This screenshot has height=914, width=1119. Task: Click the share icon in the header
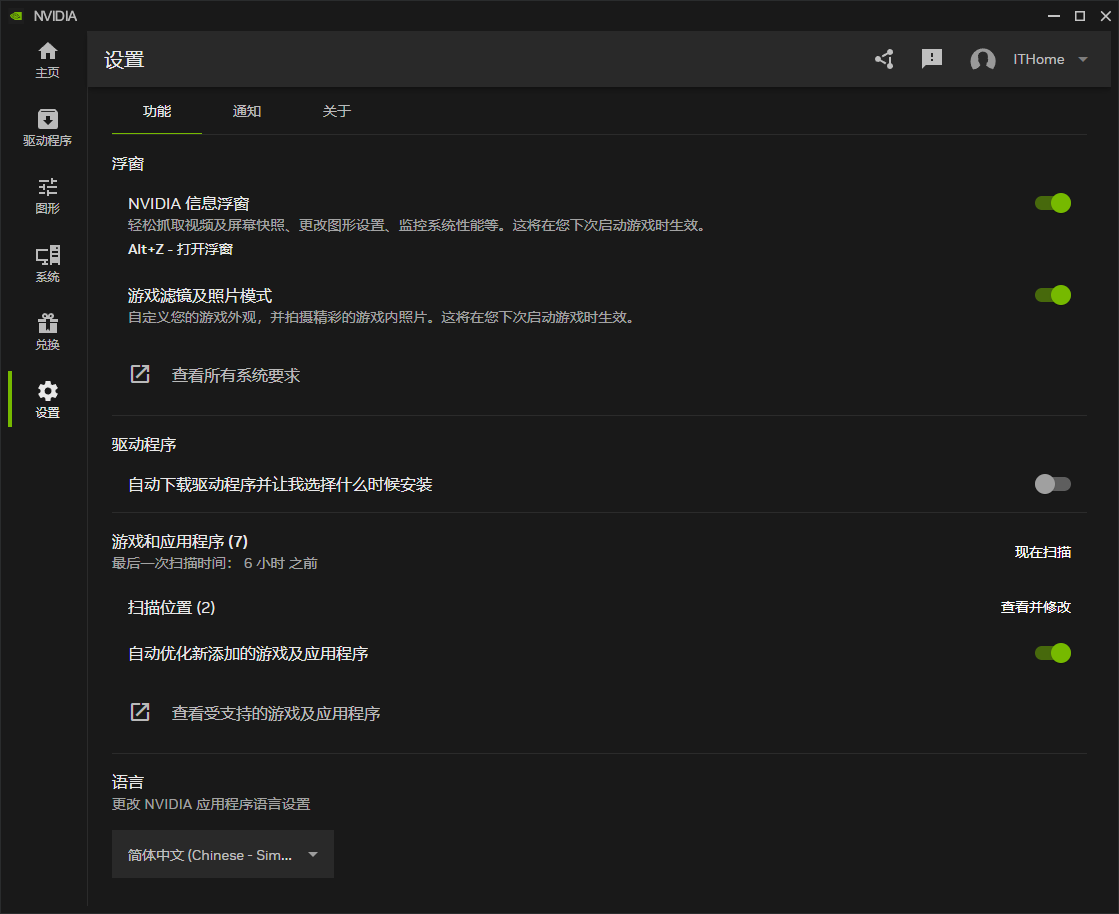pyautogui.click(x=884, y=59)
